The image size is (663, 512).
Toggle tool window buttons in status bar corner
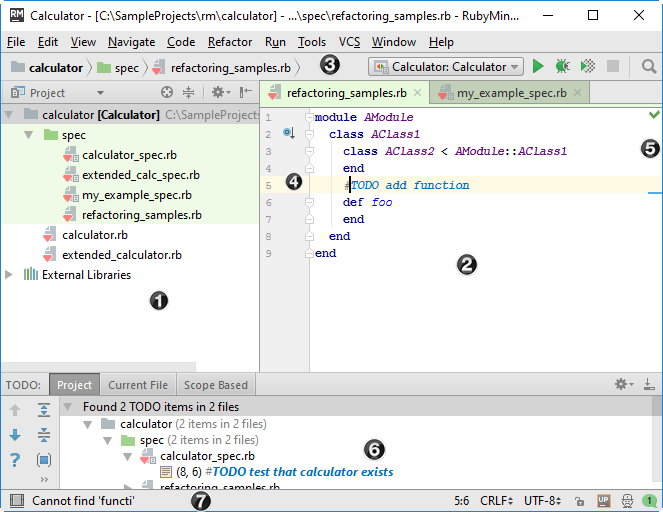[16, 500]
